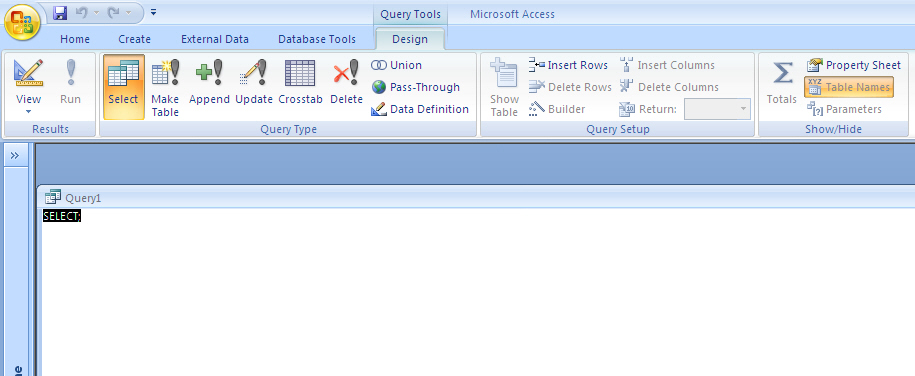Customize Quick Access Toolbar dropdown
Image resolution: width=915 pixels, height=376 pixels.
(153, 12)
